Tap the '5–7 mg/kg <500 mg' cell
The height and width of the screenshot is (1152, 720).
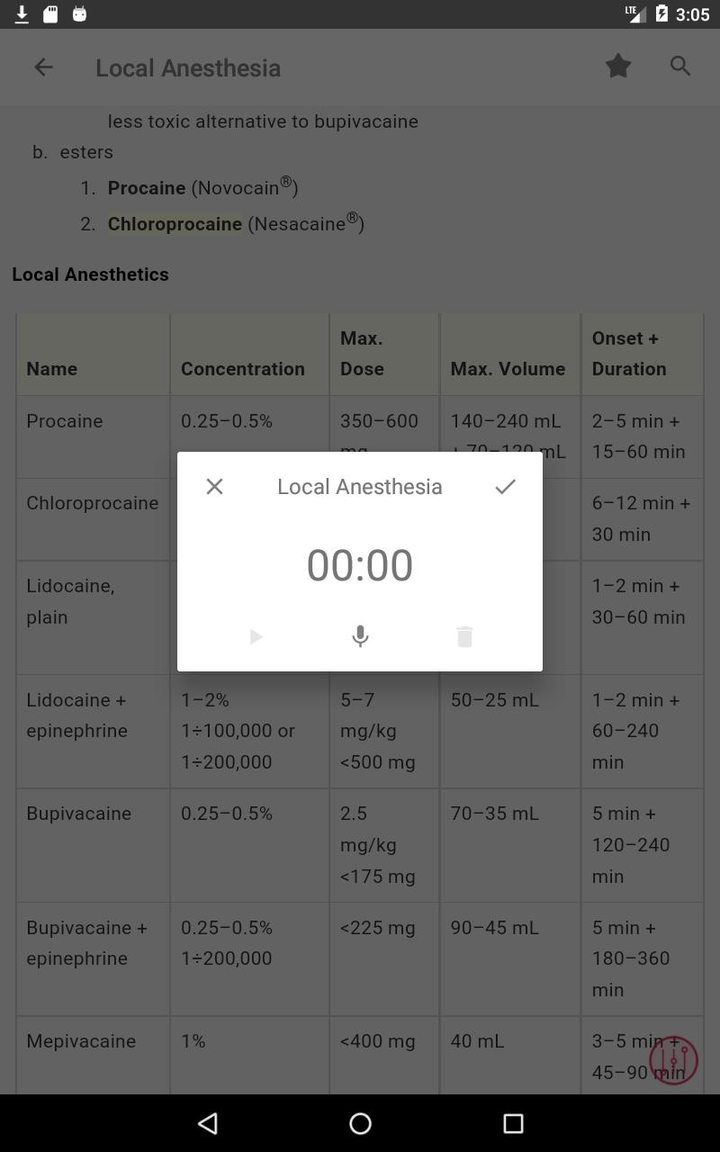tap(384, 731)
